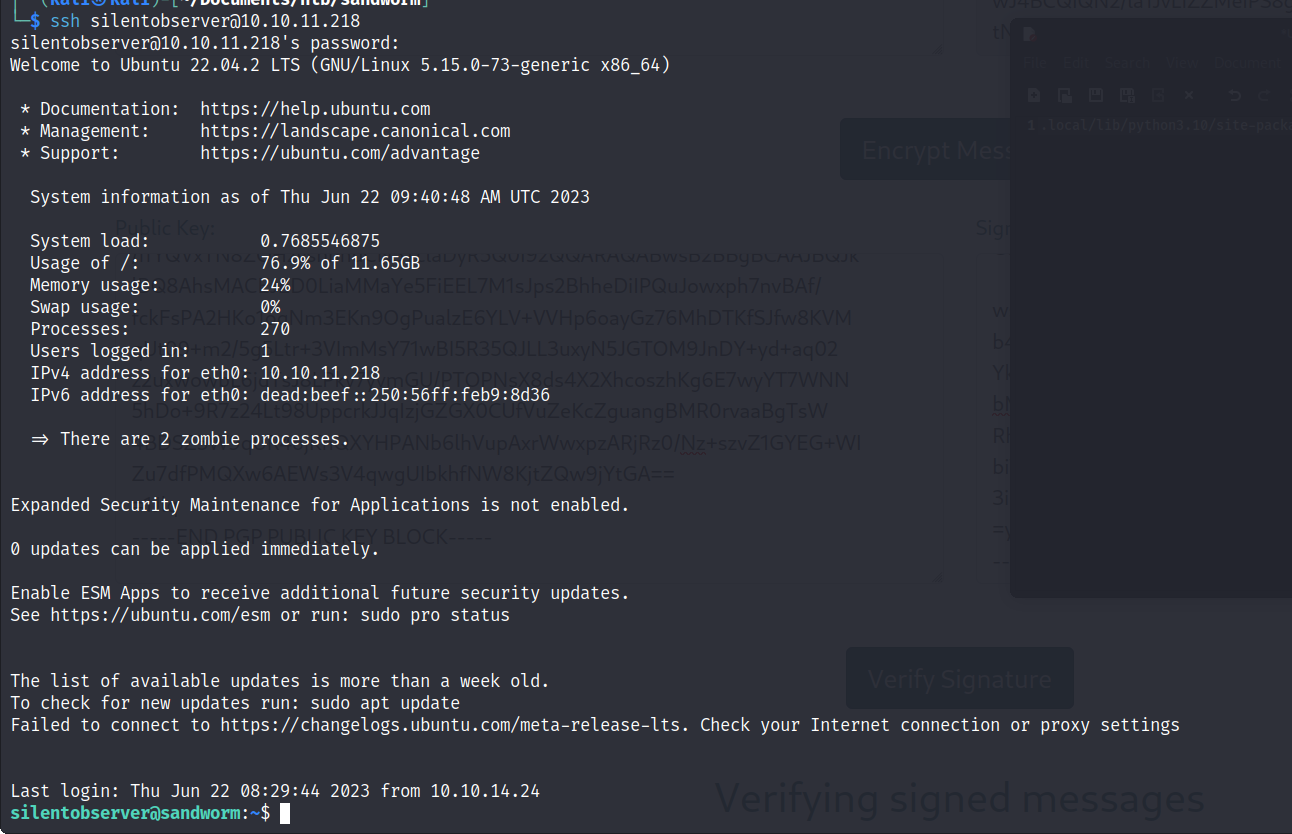This screenshot has width=1292, height=834.
Task: Open Edit menu in Mousepad editor
Action: [x=1076, y=62]
